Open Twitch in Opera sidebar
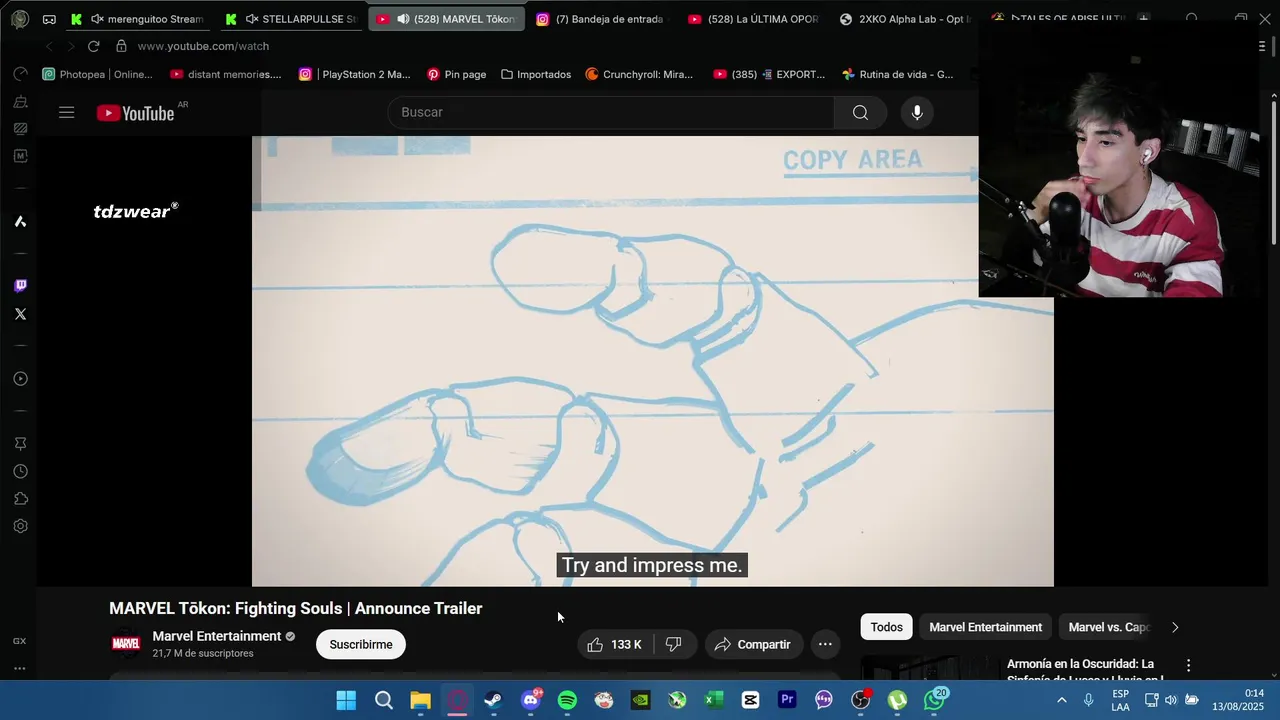This screenshot has height=720, width=1280. (20, 286)
